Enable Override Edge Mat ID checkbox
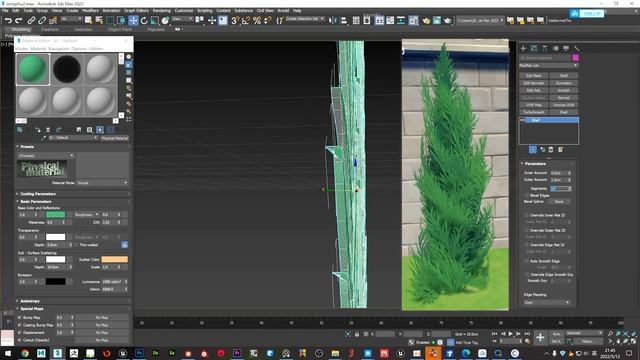 [x=527, y=245]
